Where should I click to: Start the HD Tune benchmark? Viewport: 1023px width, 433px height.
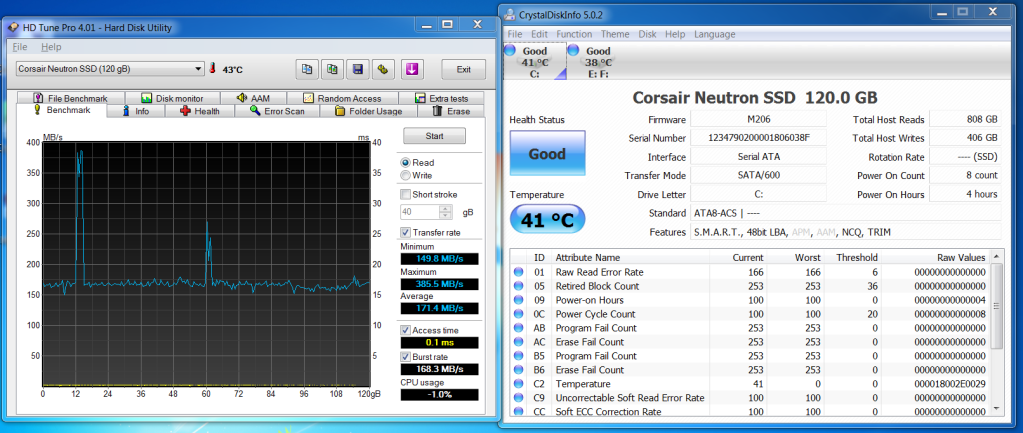tap(434, 136)
